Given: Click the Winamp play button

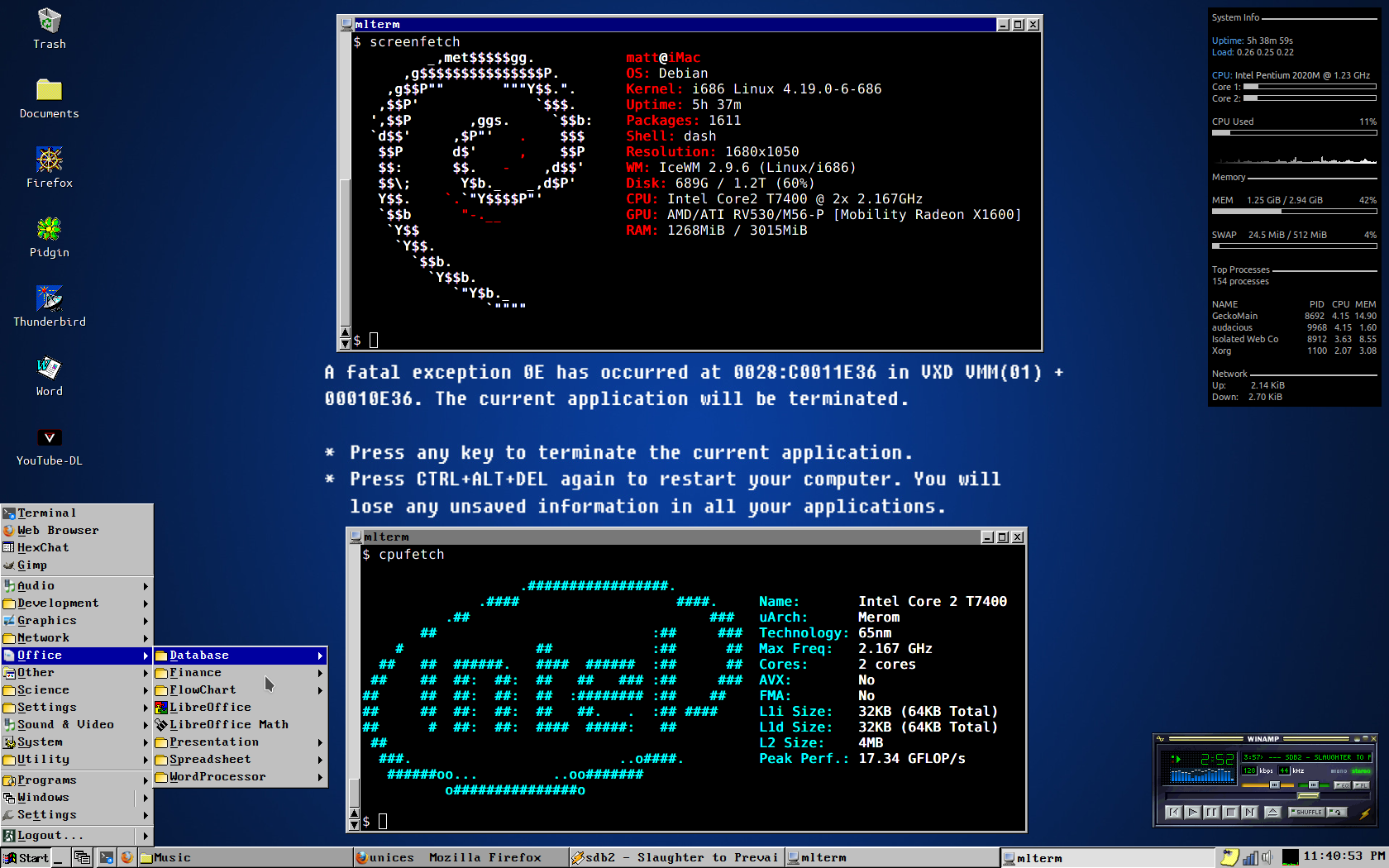Looking at the screenshot, I should 1192,813.
